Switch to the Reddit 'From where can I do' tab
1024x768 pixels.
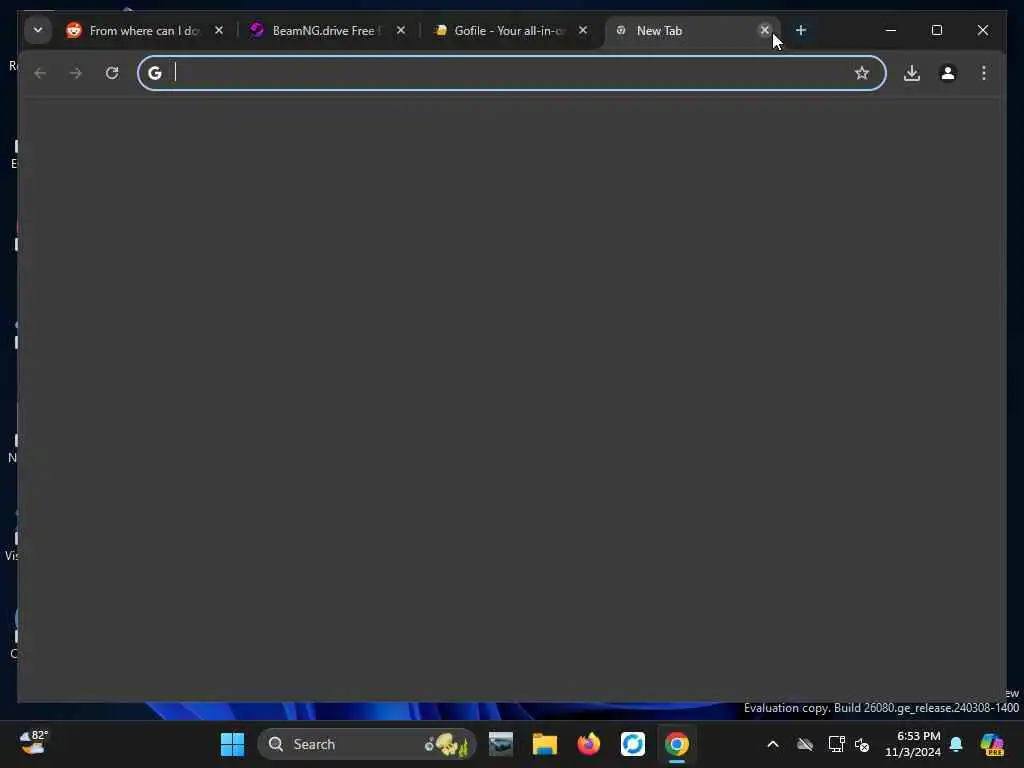[145, 31]
